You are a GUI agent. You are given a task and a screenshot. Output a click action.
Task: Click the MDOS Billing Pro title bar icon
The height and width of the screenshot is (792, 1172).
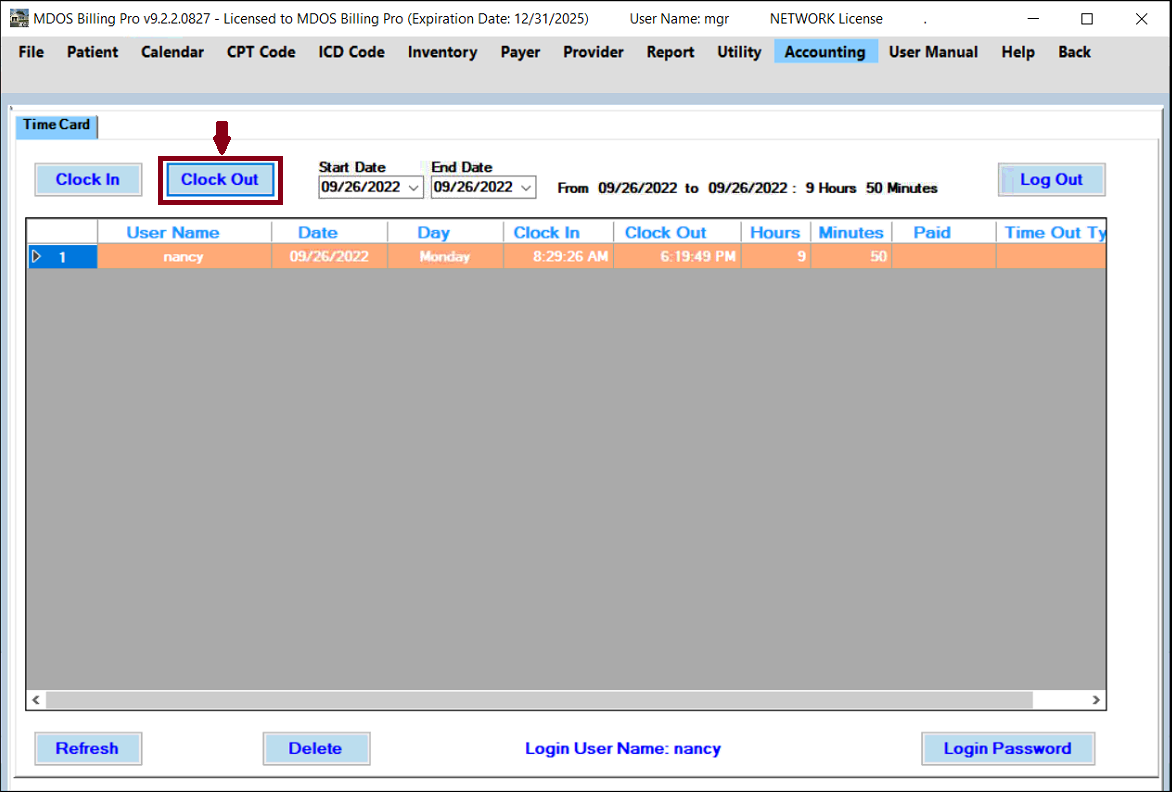click(x=18, y=18)
